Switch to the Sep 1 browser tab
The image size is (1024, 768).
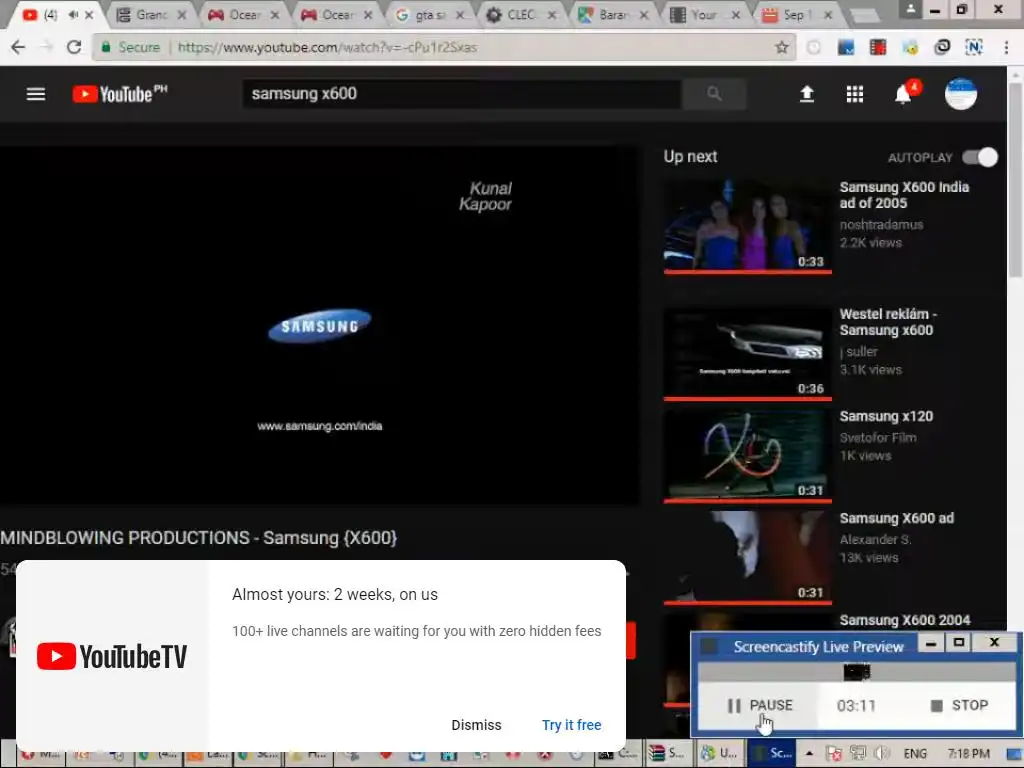pos(799,14)
